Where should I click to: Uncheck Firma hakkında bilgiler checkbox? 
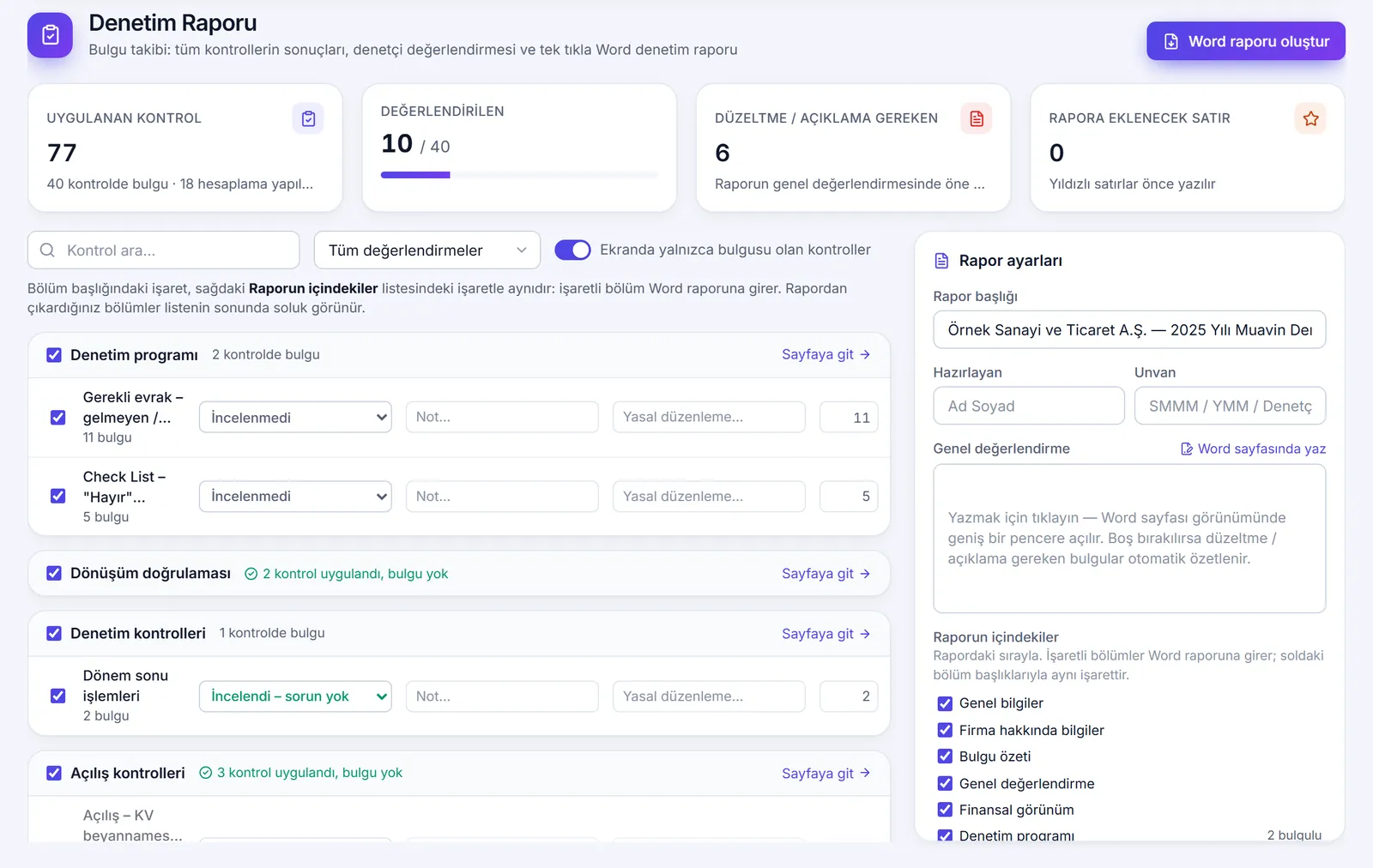945,730
